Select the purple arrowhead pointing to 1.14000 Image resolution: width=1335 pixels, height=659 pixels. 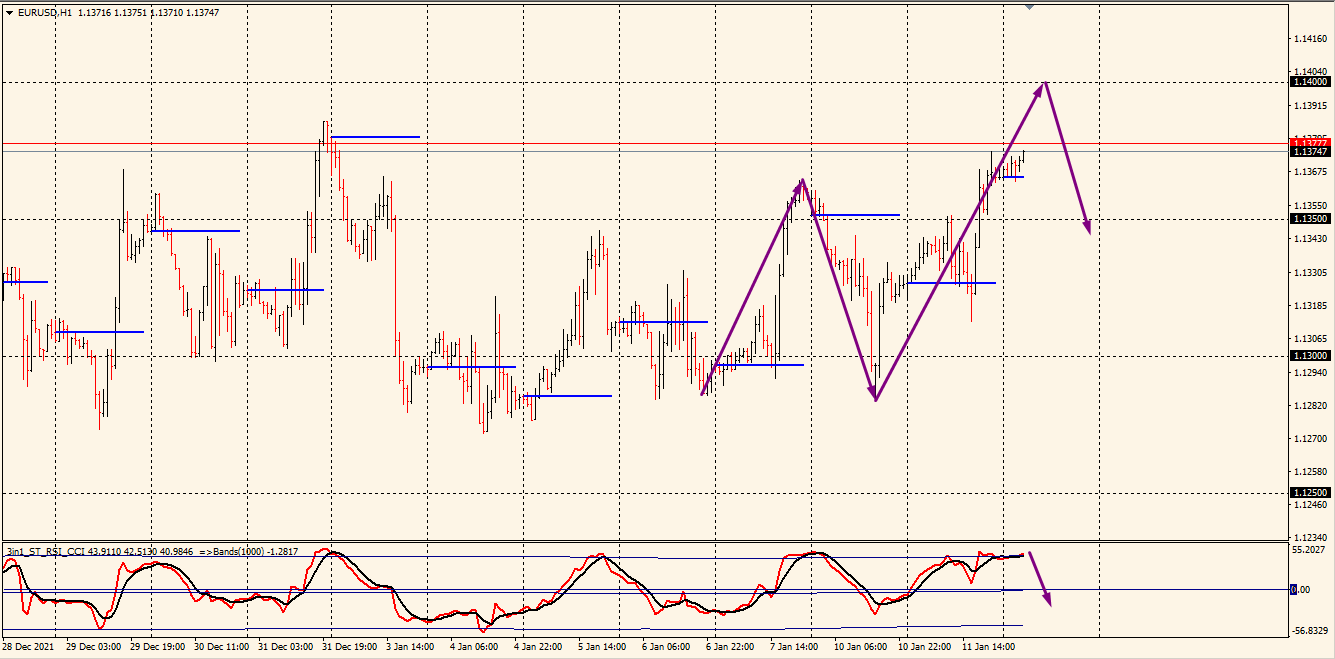click(x=1041, y=88)
